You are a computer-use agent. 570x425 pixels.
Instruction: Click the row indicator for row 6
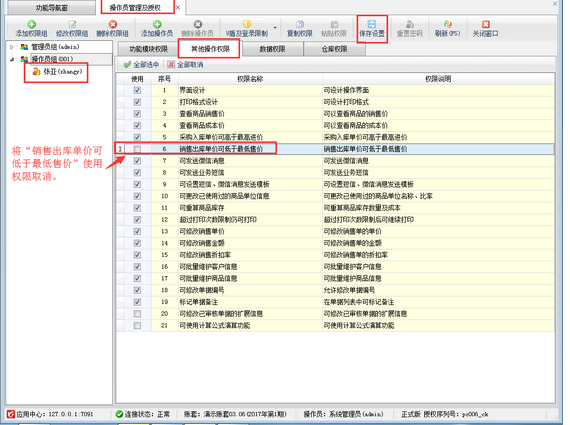point(120,149)
